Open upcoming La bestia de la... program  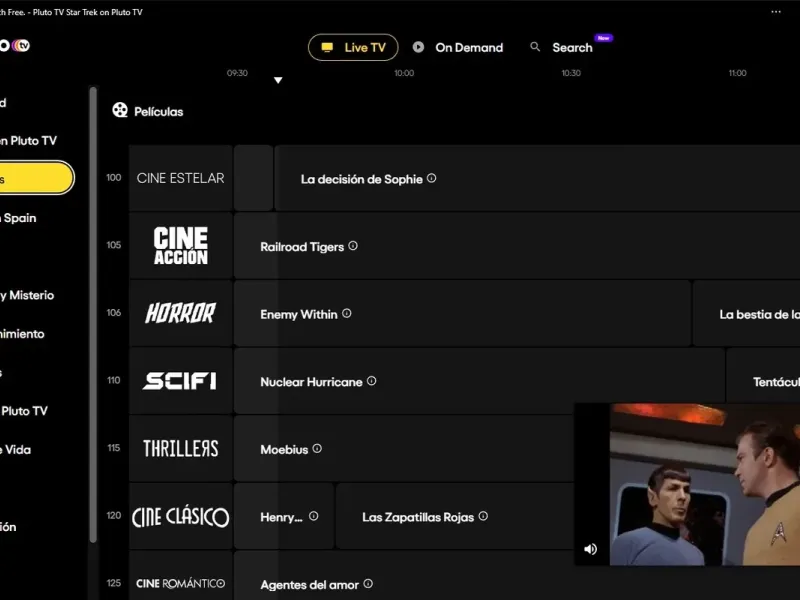coord(746,313)
